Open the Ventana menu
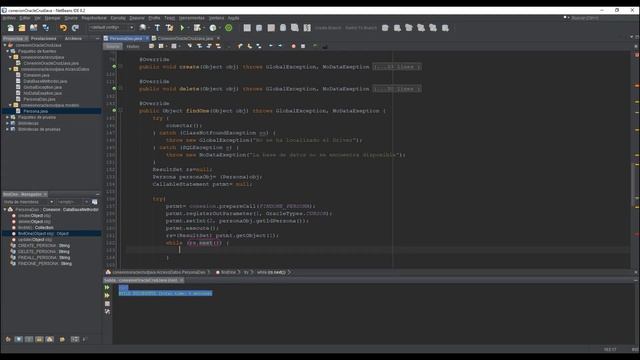Image resolution: width=640 pixels, height=360 pixels. [216, 18]
